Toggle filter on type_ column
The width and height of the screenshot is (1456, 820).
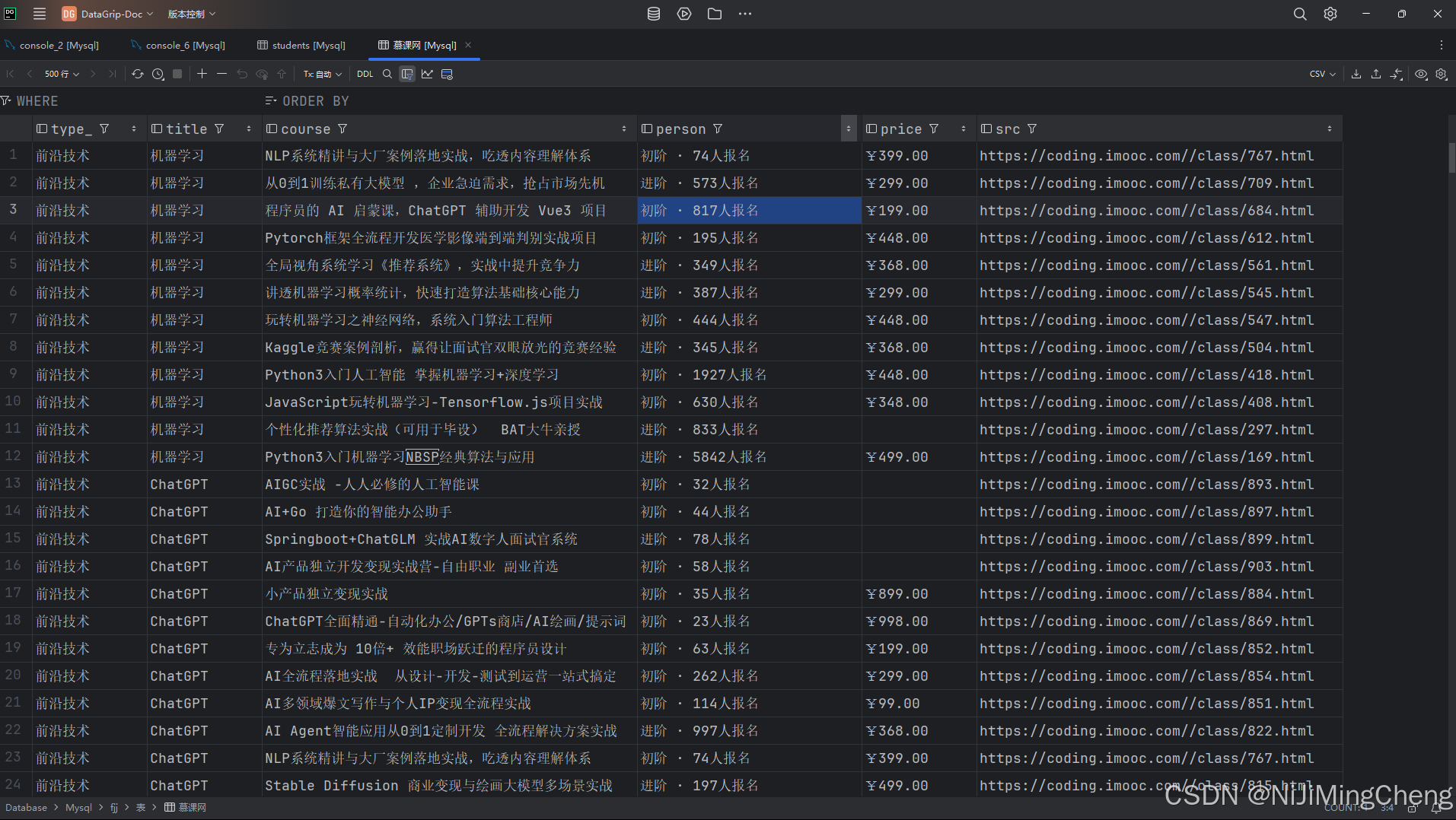click(104, 129)
